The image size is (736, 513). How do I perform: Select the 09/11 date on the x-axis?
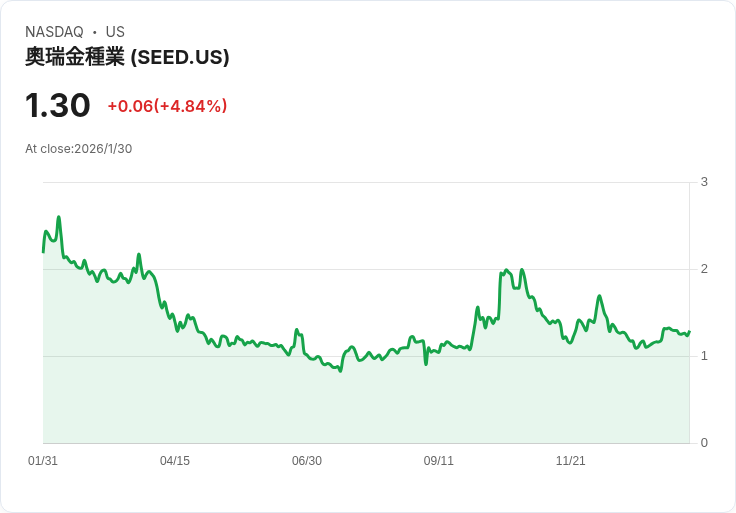(439, 461)
